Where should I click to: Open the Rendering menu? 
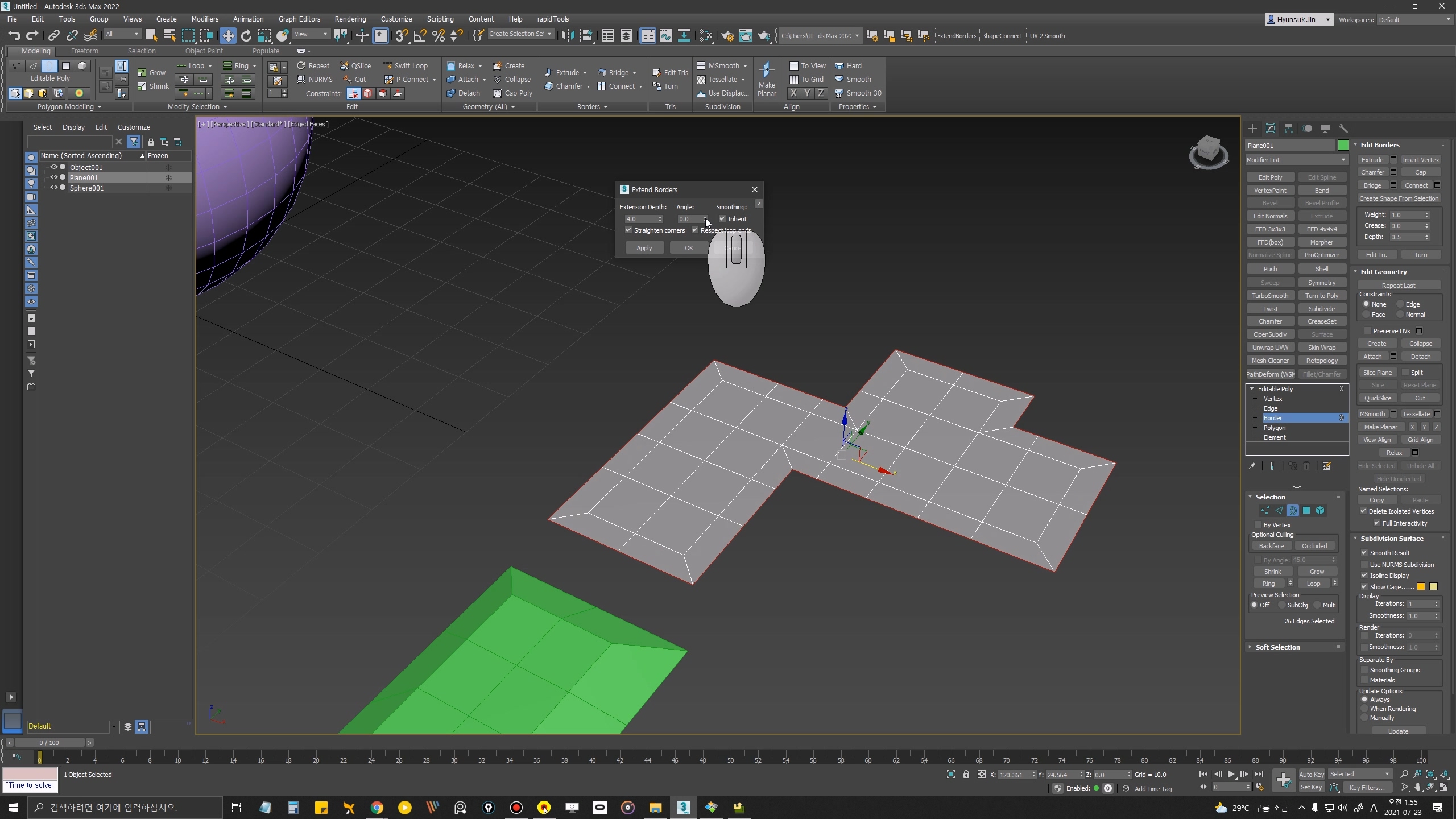pos(350,19)
